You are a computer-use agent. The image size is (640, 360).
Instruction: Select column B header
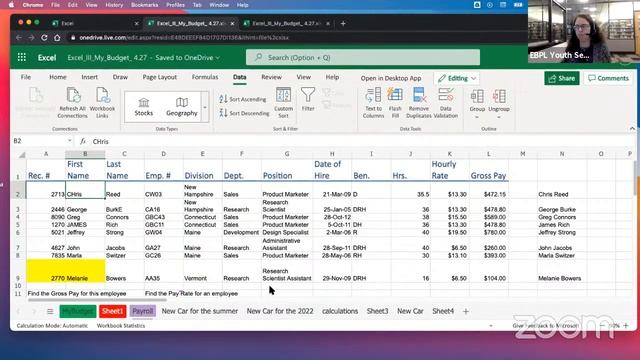click(85, 154)
